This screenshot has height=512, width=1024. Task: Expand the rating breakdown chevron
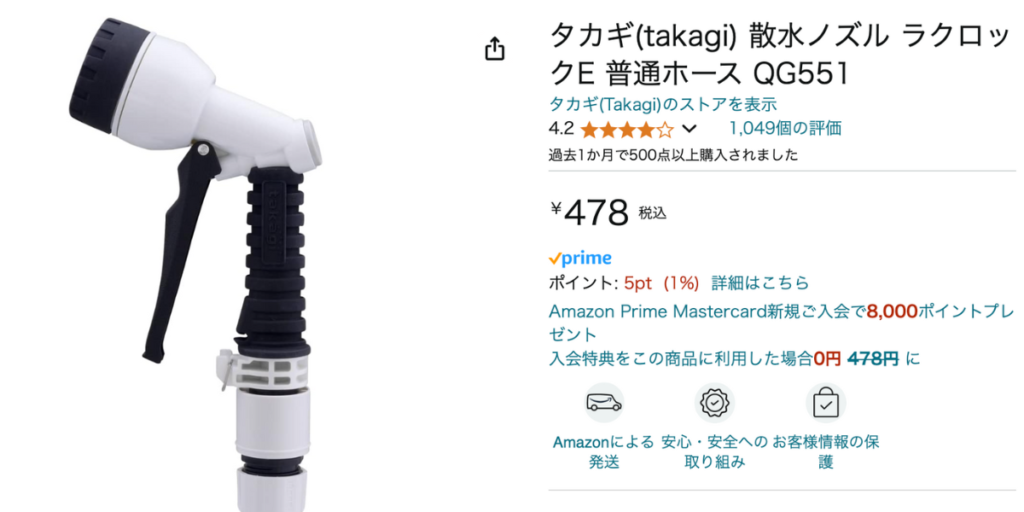tap(689, 129)
